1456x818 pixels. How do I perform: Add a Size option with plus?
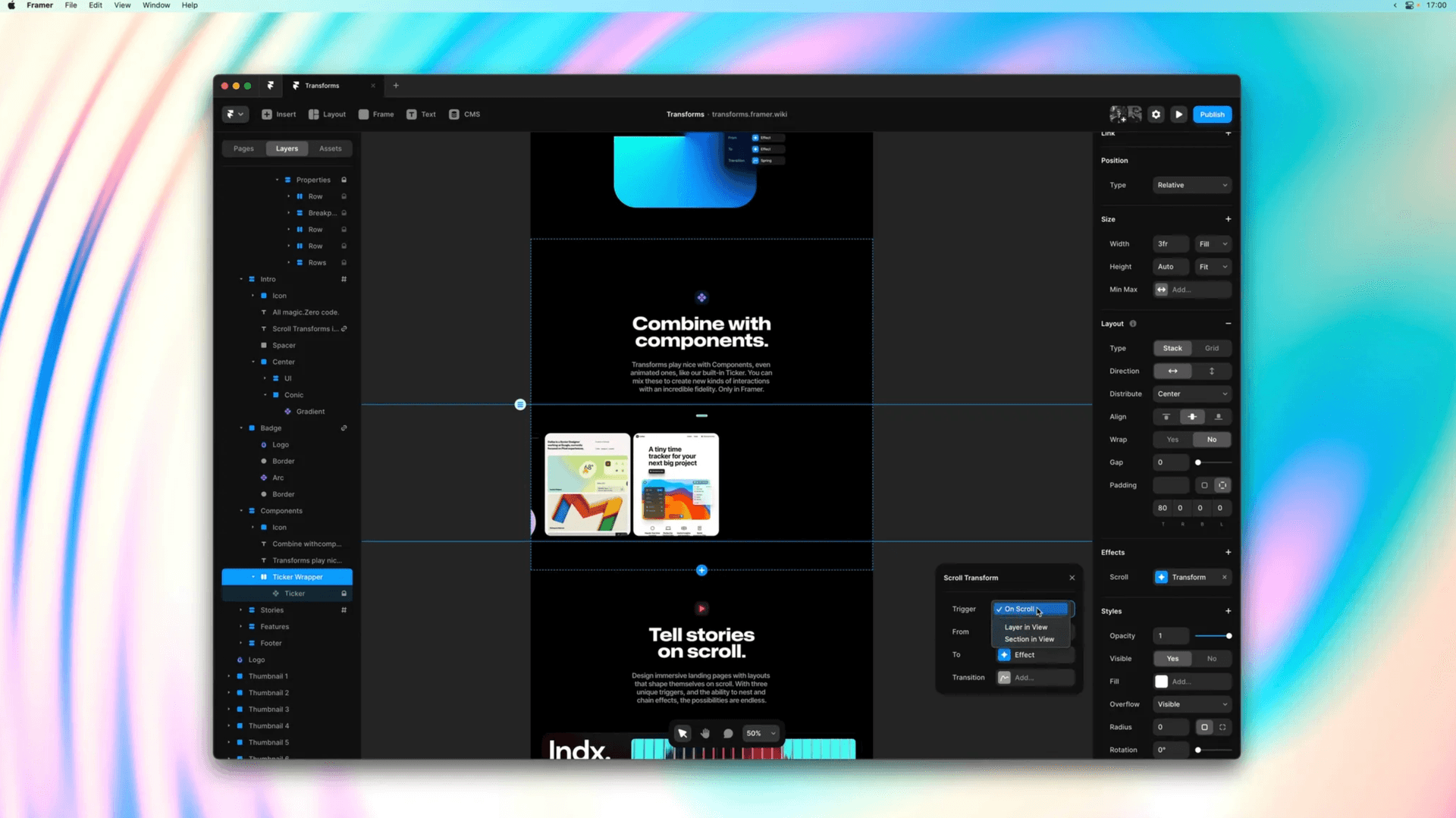[x=1228, y=219]
